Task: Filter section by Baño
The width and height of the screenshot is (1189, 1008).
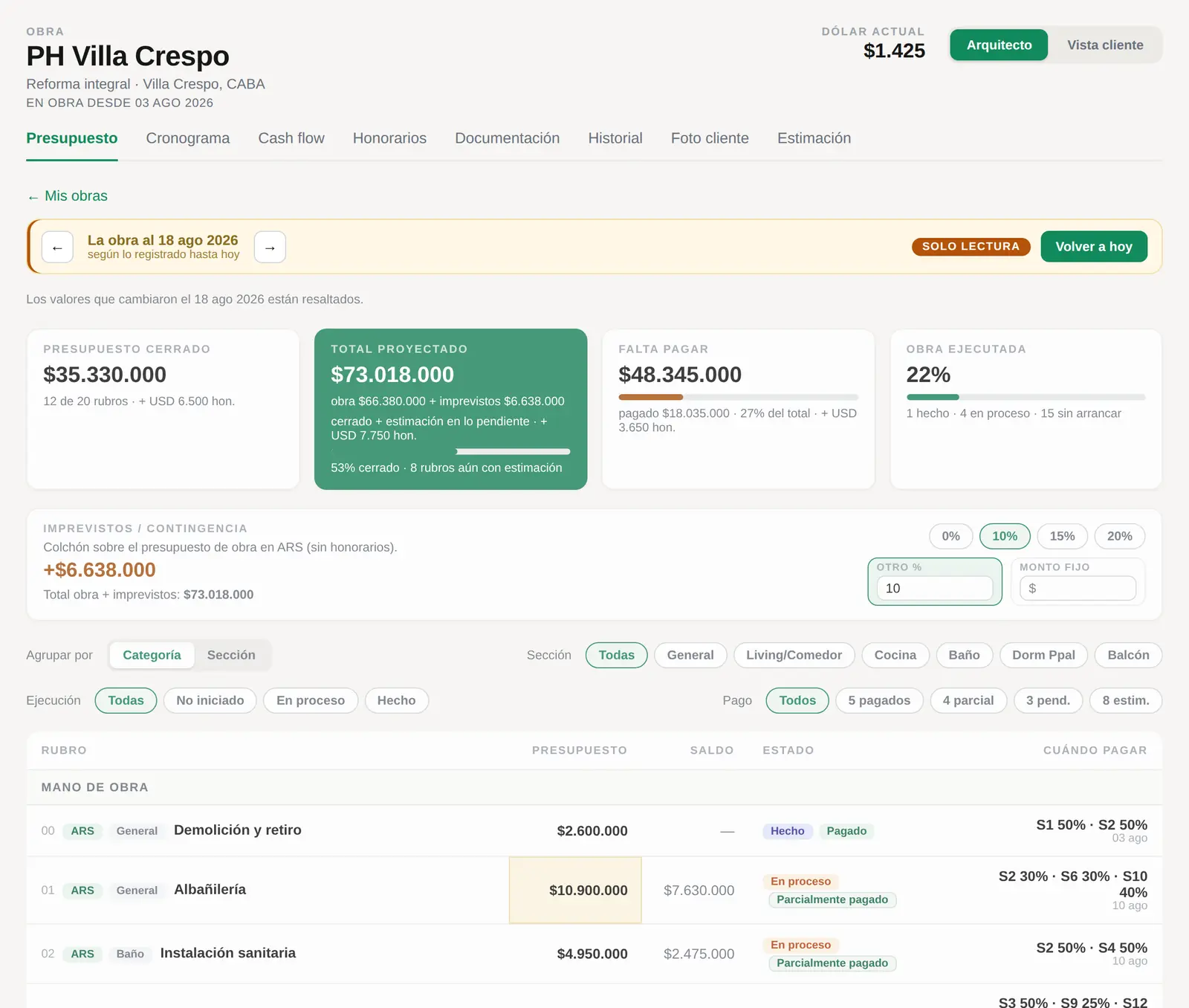Action: tap(964, 655)
